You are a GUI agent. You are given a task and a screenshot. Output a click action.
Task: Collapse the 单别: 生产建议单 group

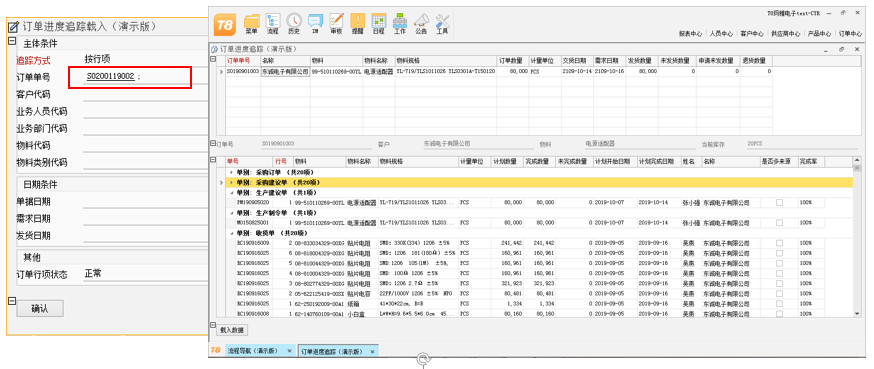click(x=231, y=192)
